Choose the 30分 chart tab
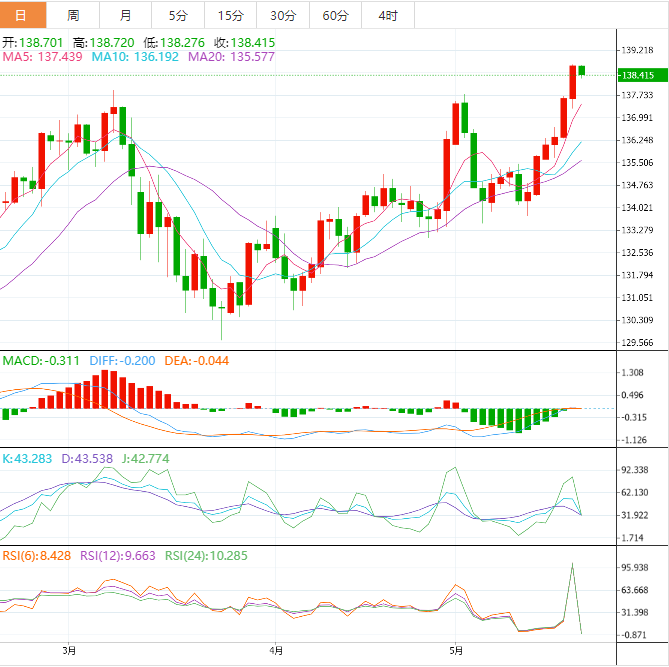669x667 pixels. (283, 15)
